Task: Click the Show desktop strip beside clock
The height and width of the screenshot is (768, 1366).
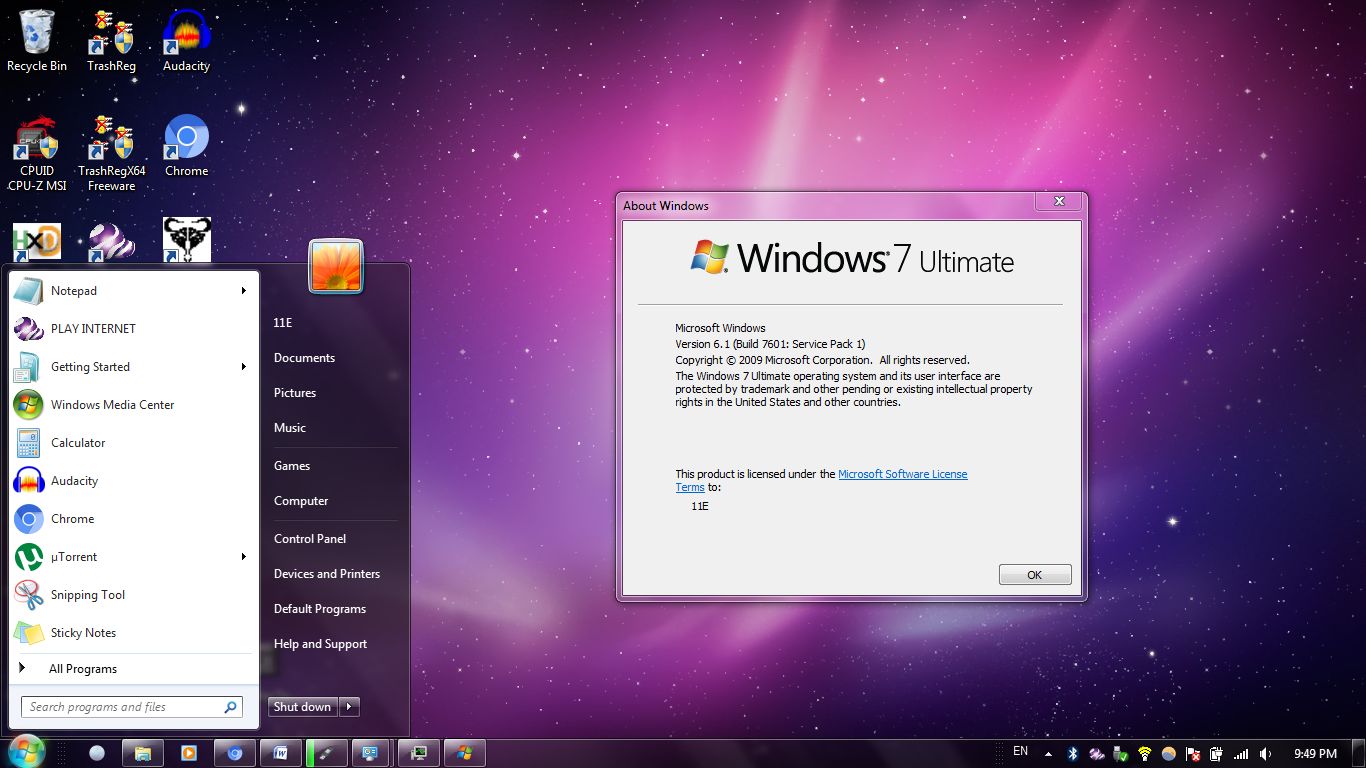Action: (1359, 754)
